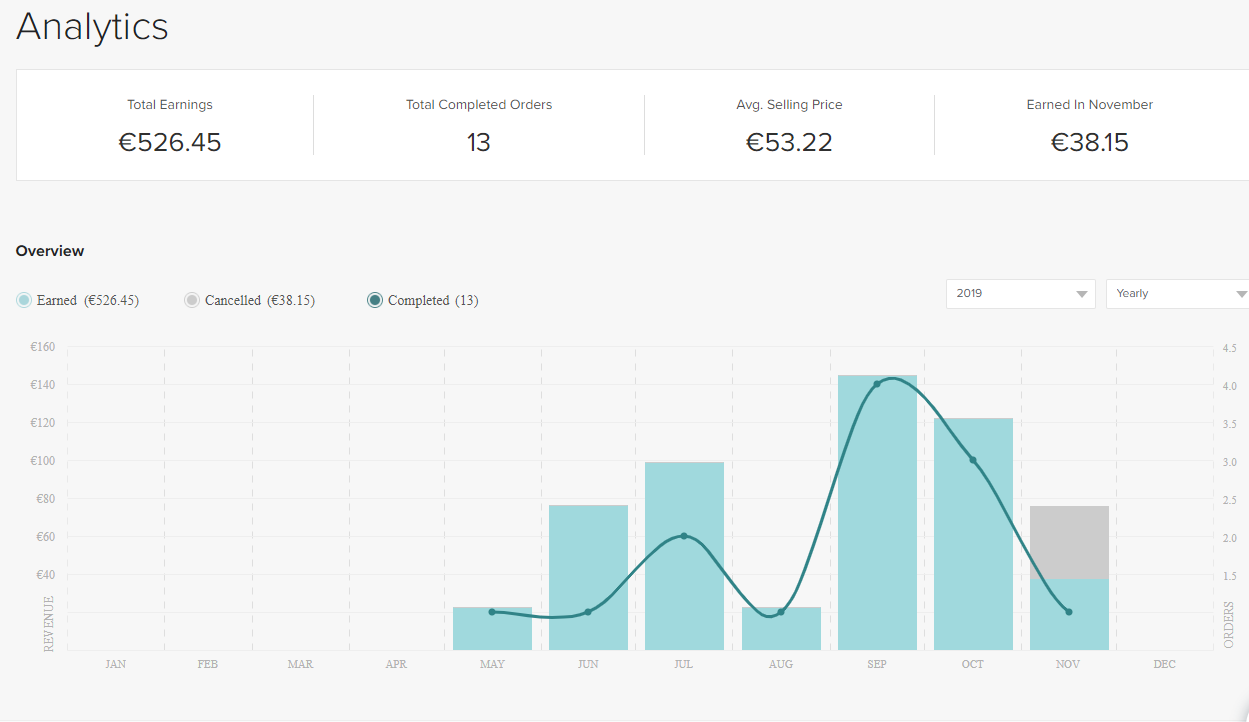Click the November completed orders line point
The width and height of the screenshot is (1249, 722).
(1069, 612)
